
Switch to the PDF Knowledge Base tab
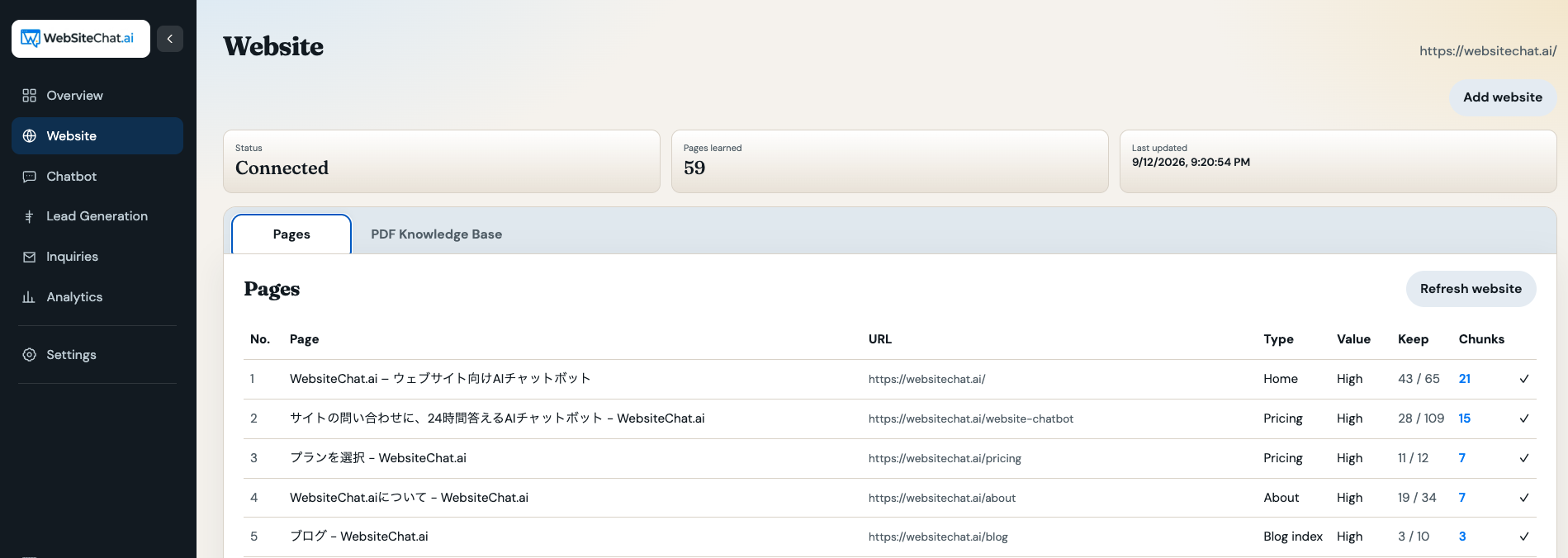click(x=436, y=234)
